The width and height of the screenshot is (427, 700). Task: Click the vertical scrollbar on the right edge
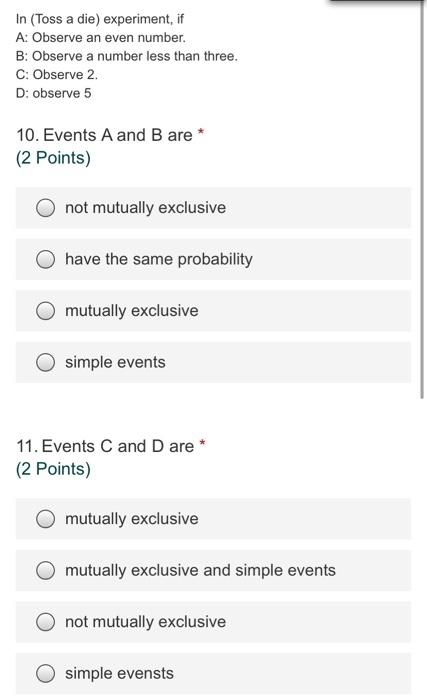tap(422, 201)
